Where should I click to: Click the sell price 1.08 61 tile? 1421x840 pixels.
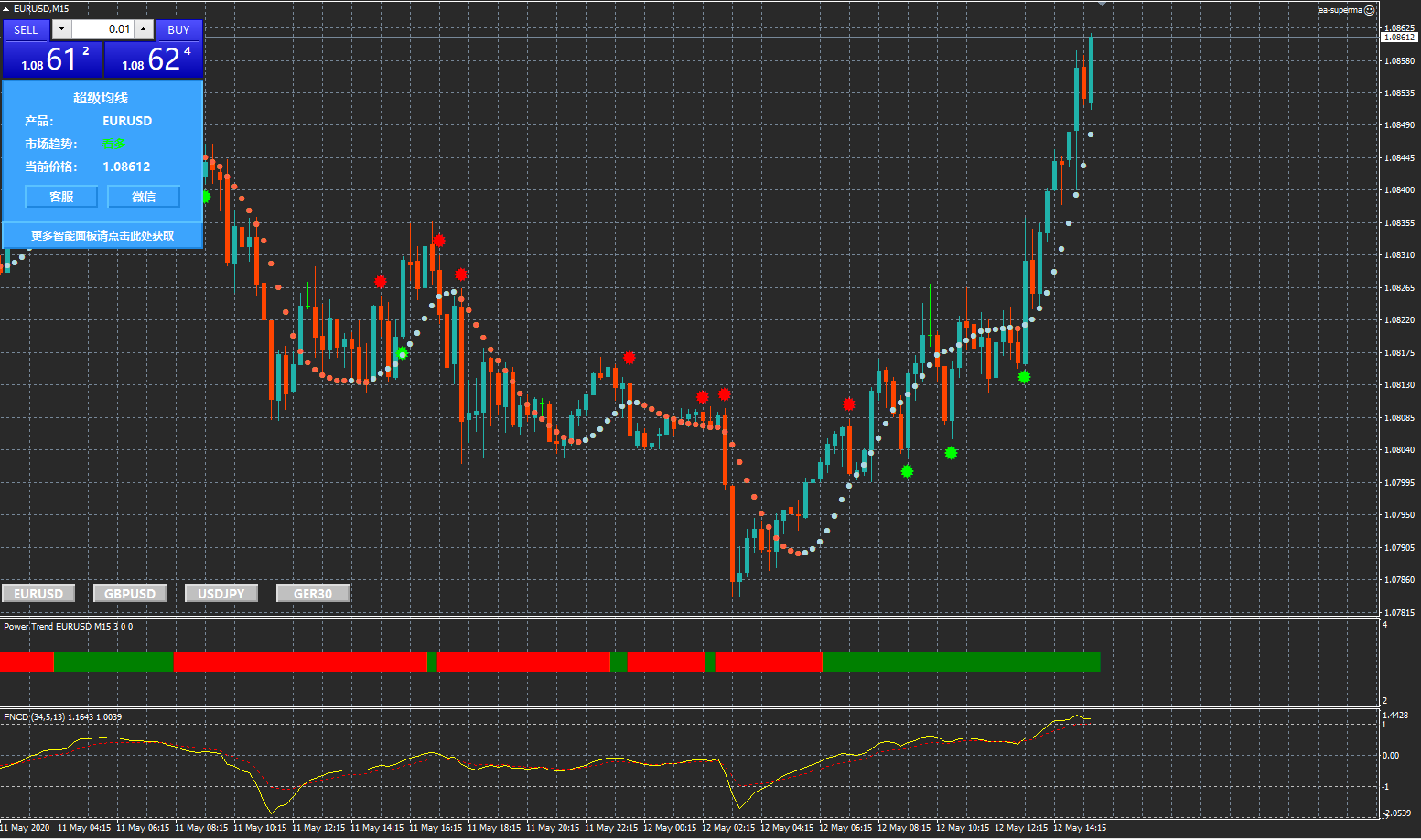tap(52, 60)
